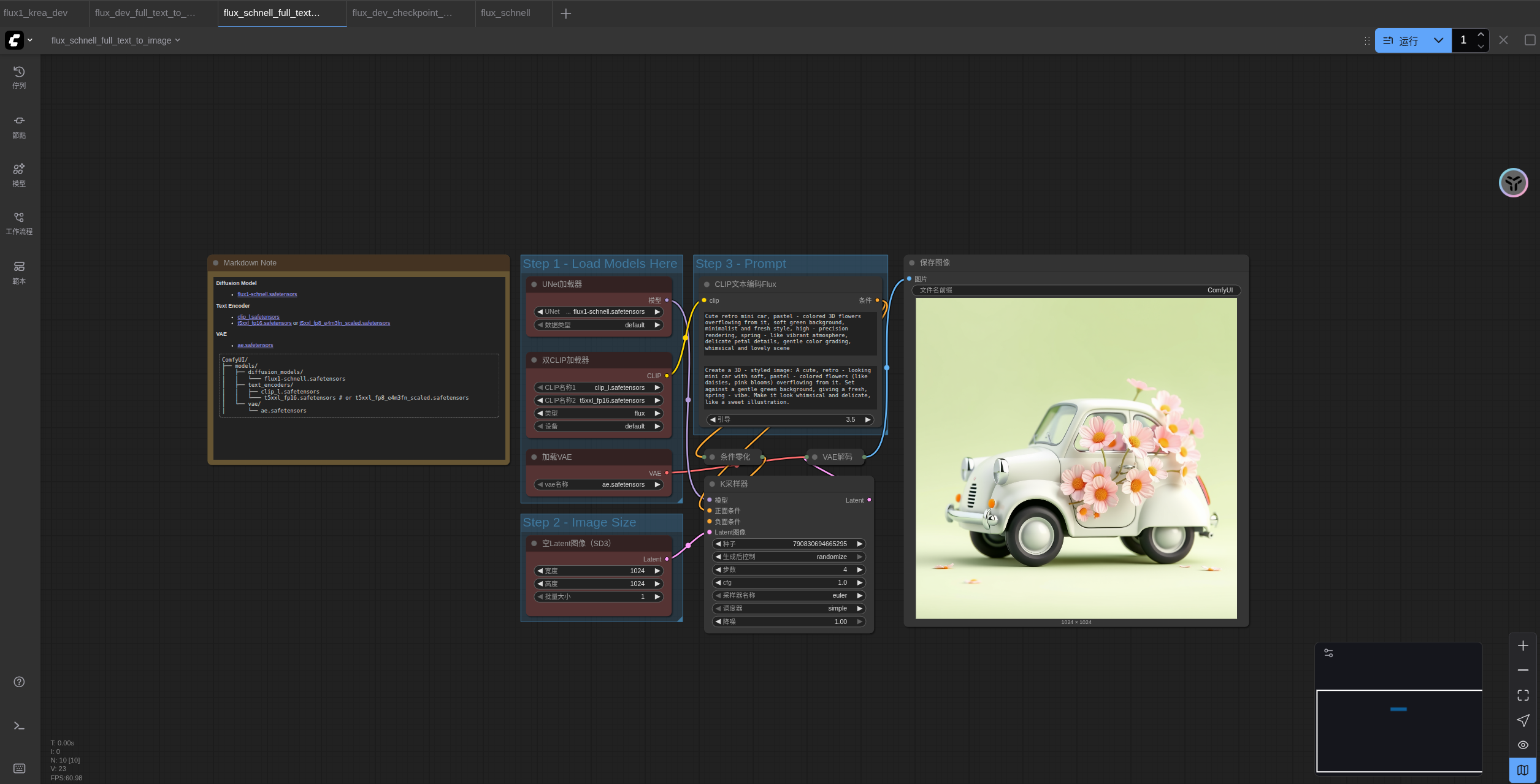Open t5xxl_fp8_e4m3fn_scaled.safetensors link
Image resolution: width=1540 pixels, height=784 pixels.
click(345, 323)
